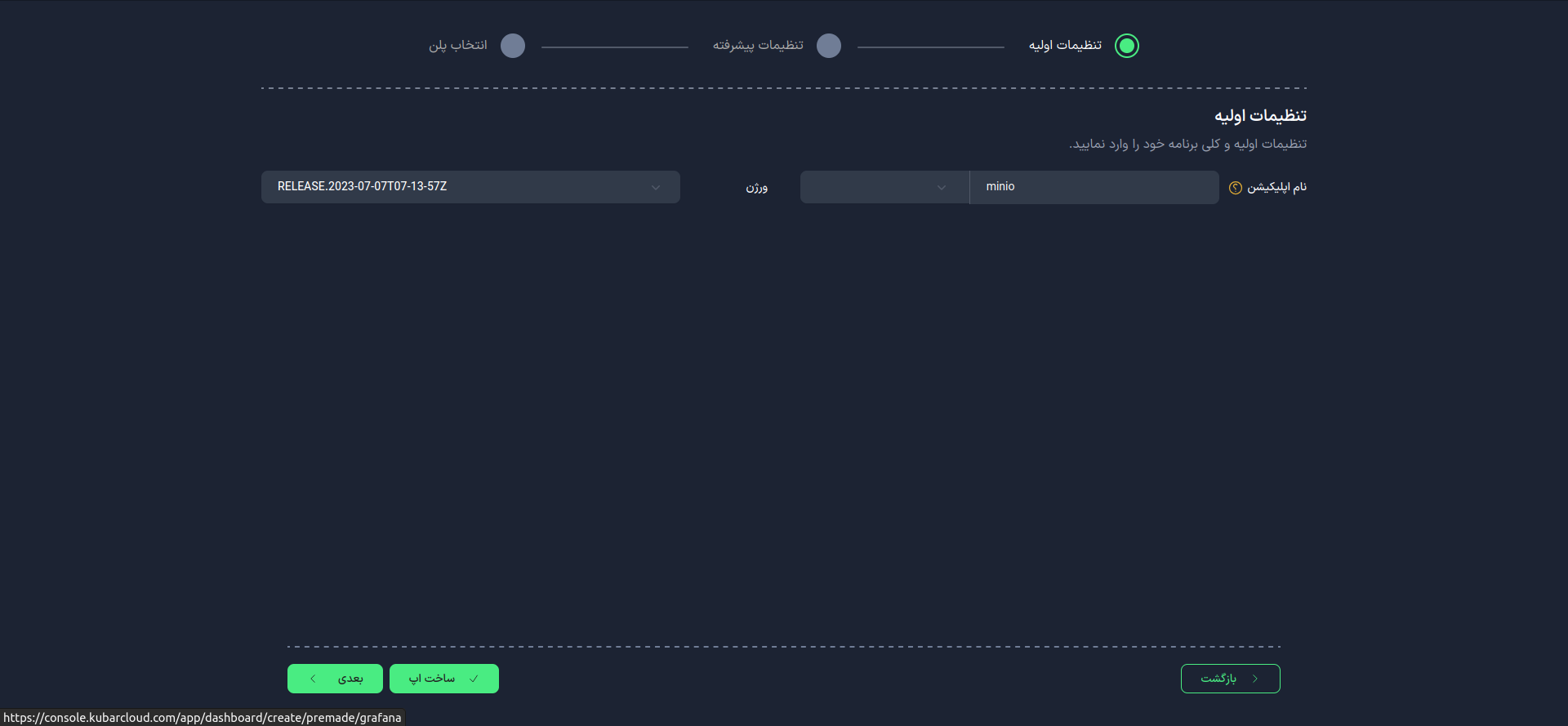Click the ساخت اپ create app button

coord(444,679)
